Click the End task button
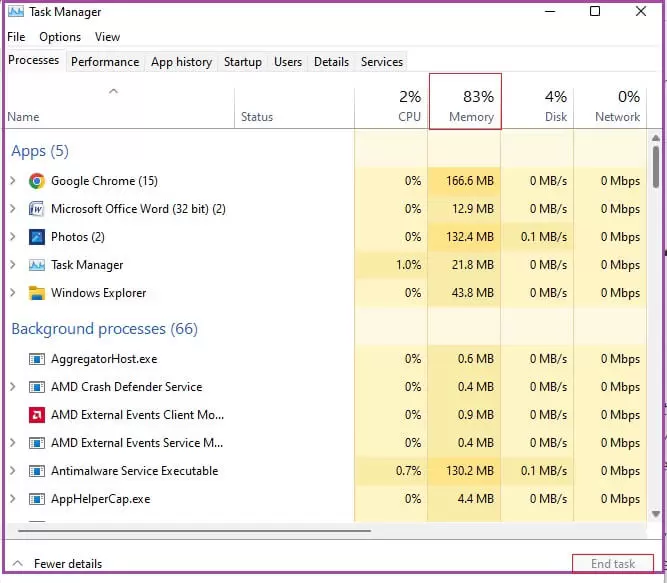The width and height of the screenshot is (667, 583). (x=613, y=563)
